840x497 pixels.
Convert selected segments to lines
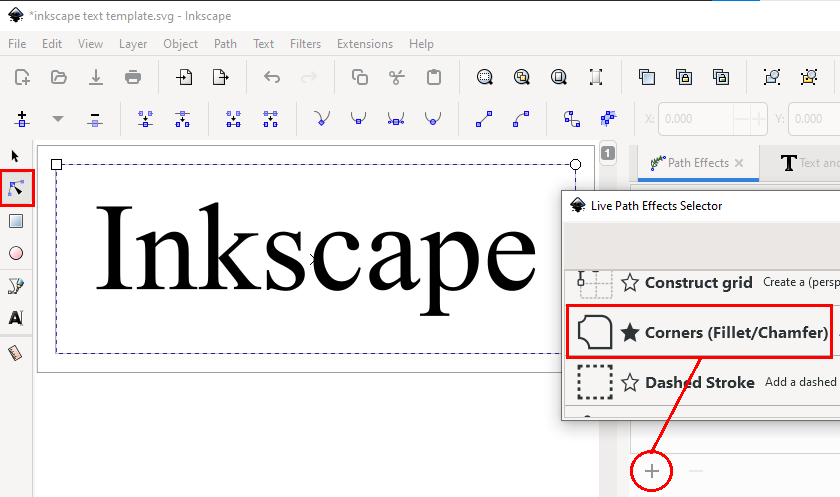484,119
